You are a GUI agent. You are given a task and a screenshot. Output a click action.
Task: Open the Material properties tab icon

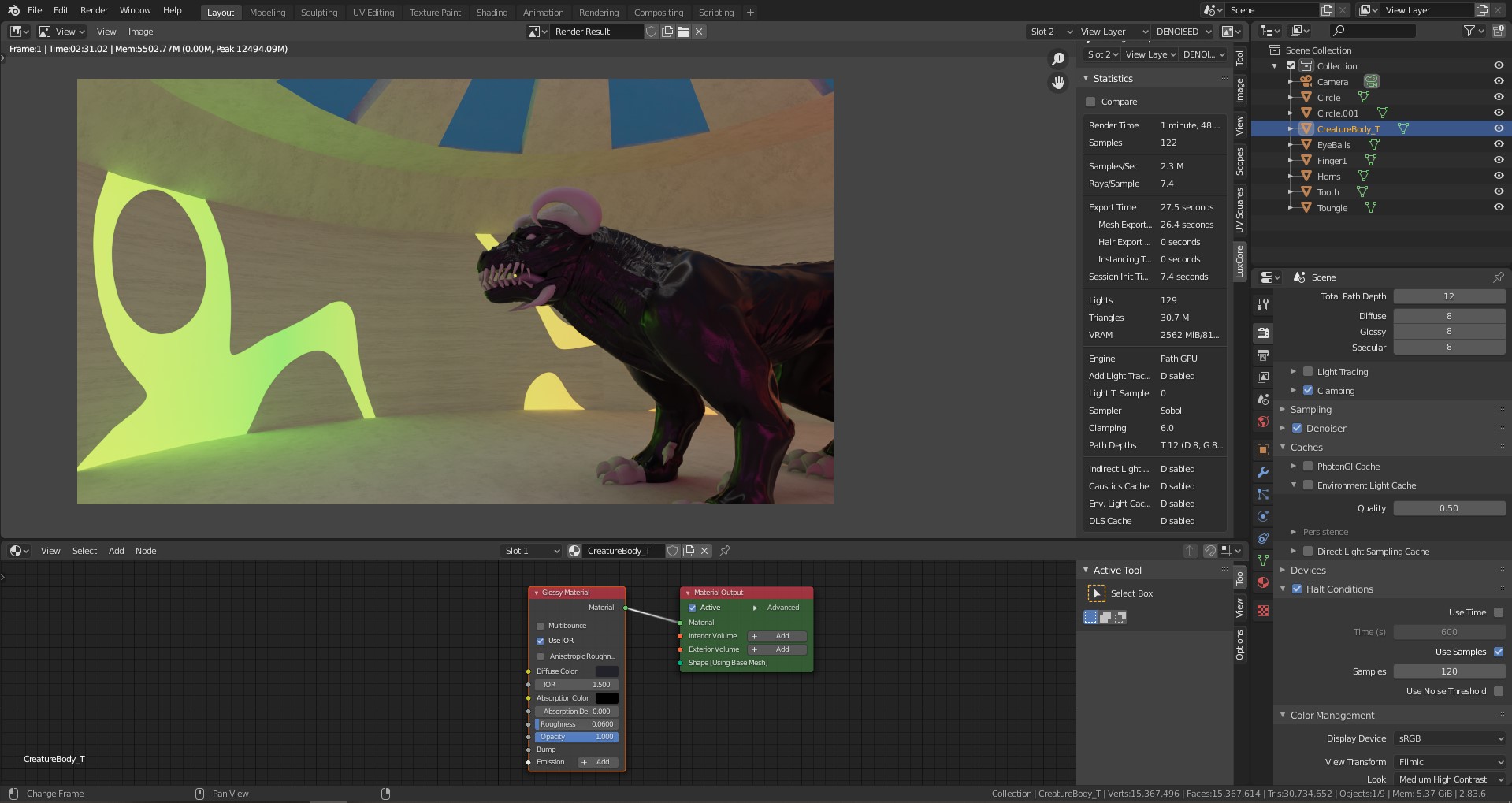1263,582
